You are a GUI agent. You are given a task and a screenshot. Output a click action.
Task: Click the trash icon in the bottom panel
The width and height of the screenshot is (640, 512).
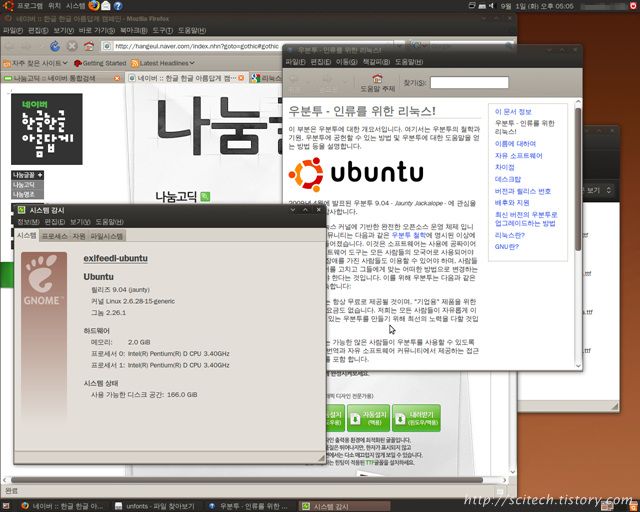click(x=633, y=506)
